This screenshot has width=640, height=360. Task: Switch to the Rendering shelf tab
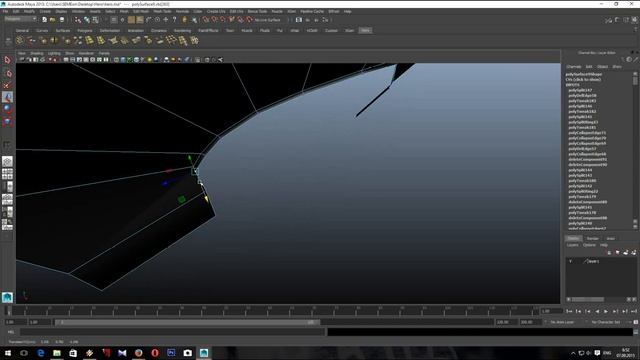pyautogui.click(x=182, y=31)
